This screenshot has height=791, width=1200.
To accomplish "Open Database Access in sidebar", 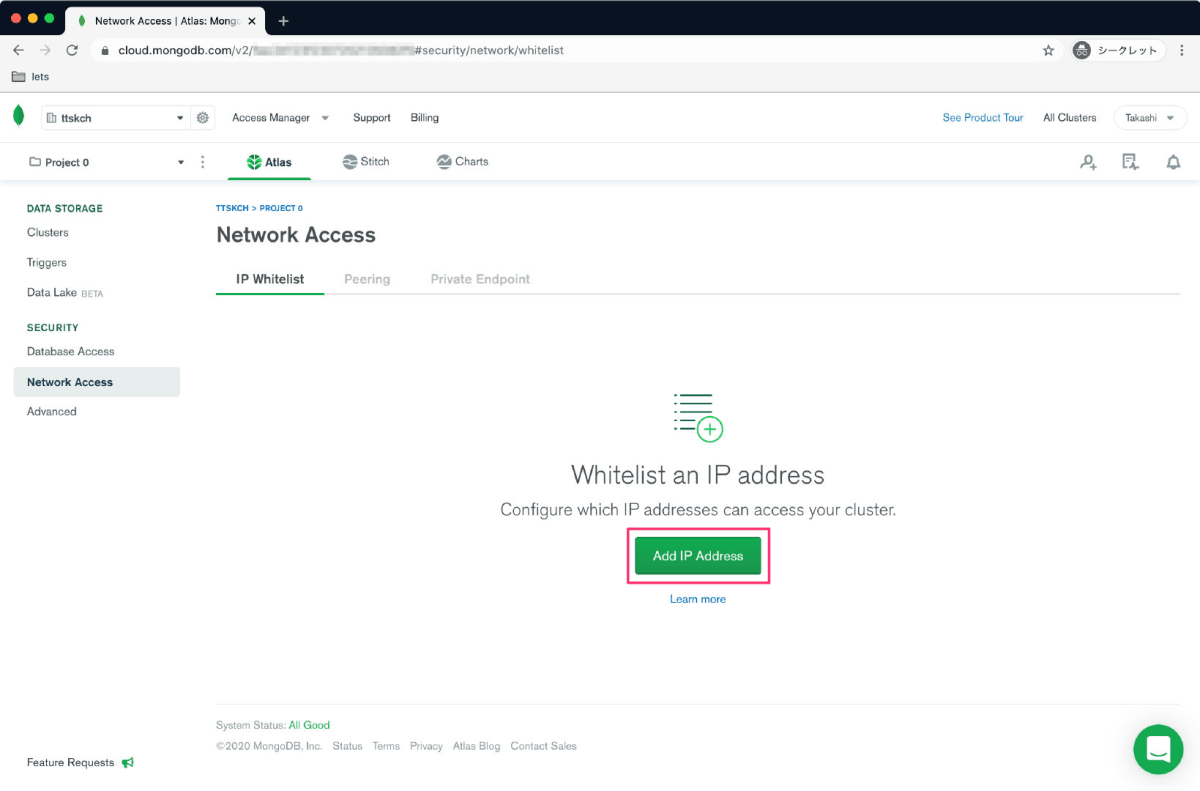I will 71,351.
